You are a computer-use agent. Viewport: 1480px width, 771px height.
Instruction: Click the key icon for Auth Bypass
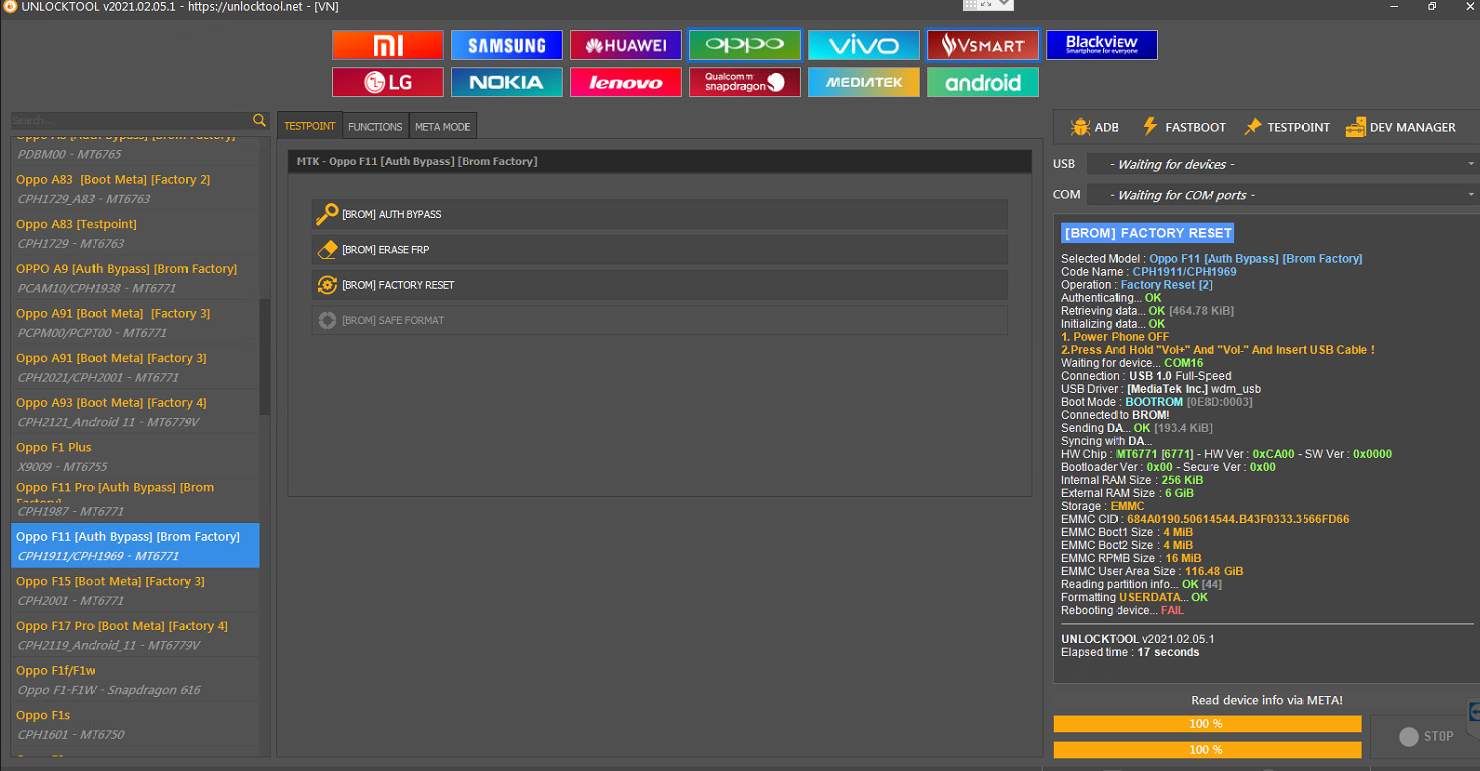point(327,214)
